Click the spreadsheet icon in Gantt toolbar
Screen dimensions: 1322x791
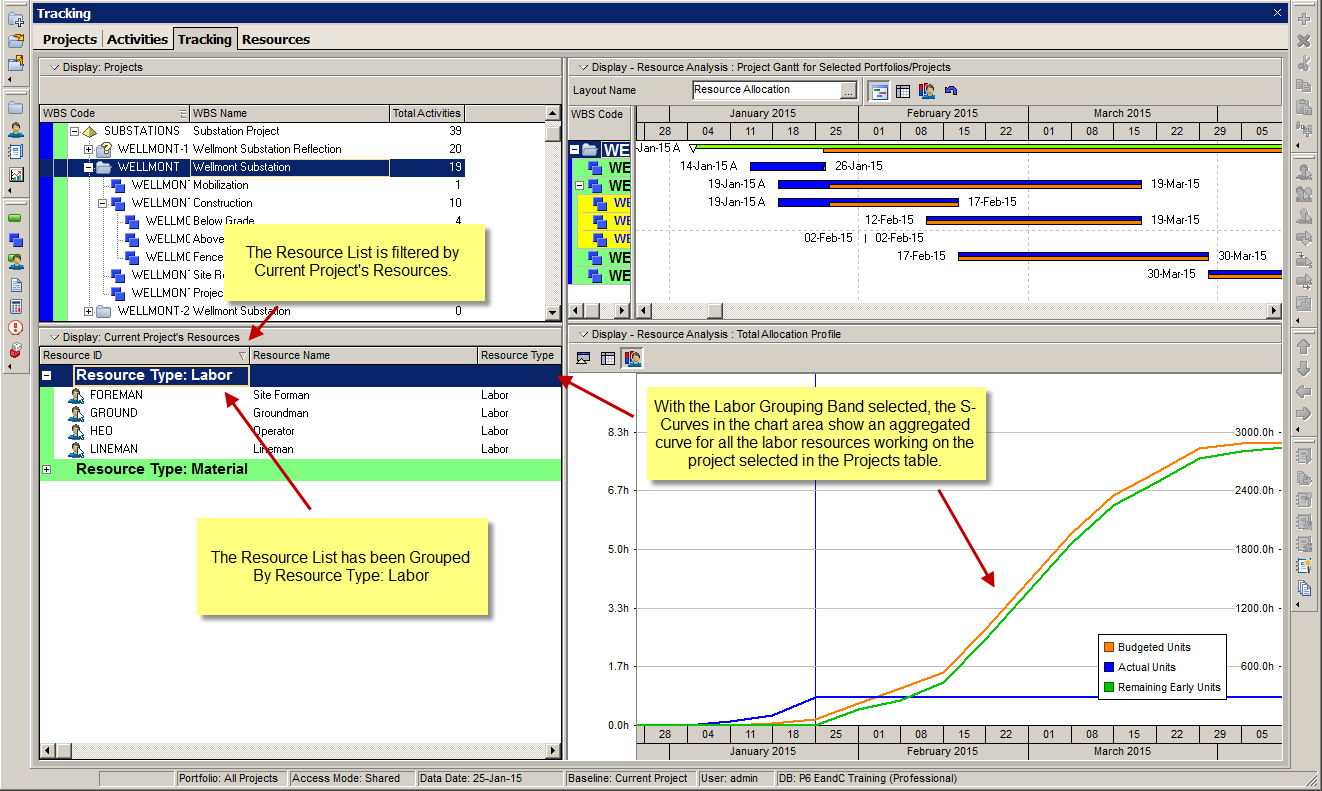click(903, 91)
